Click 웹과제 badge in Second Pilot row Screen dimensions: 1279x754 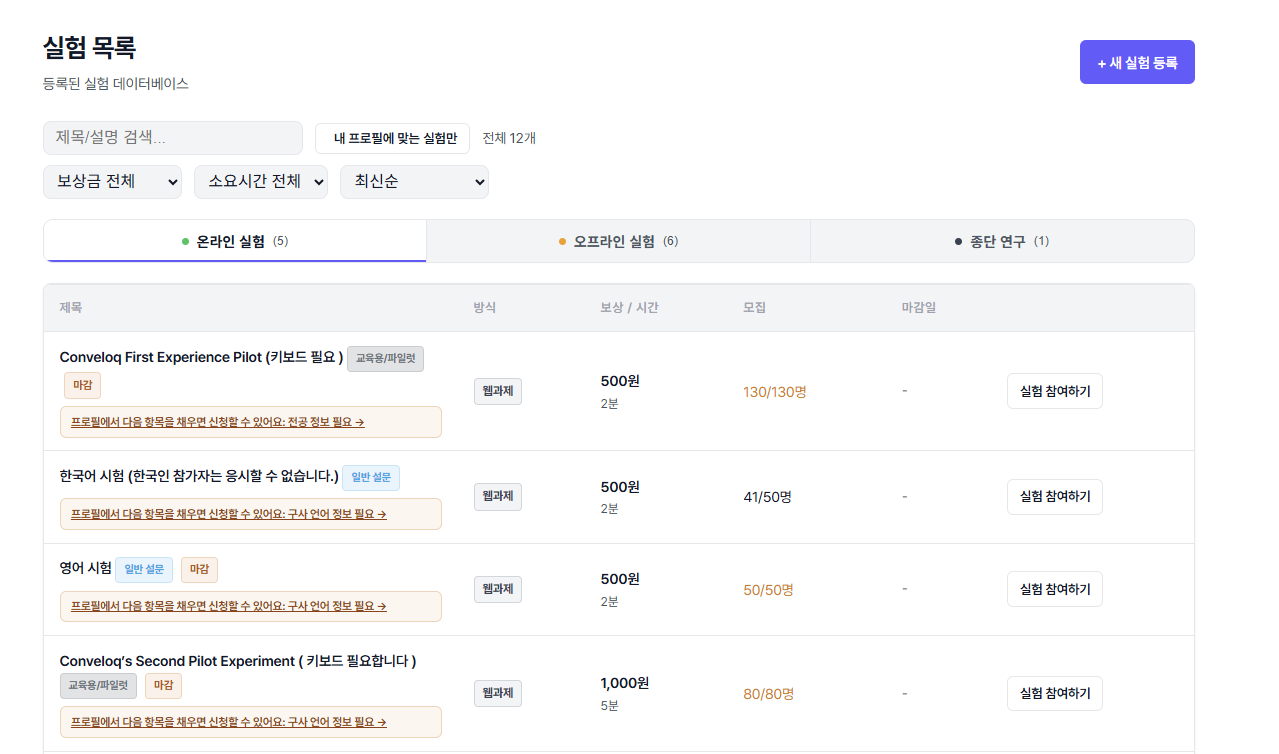pos(497,693)
